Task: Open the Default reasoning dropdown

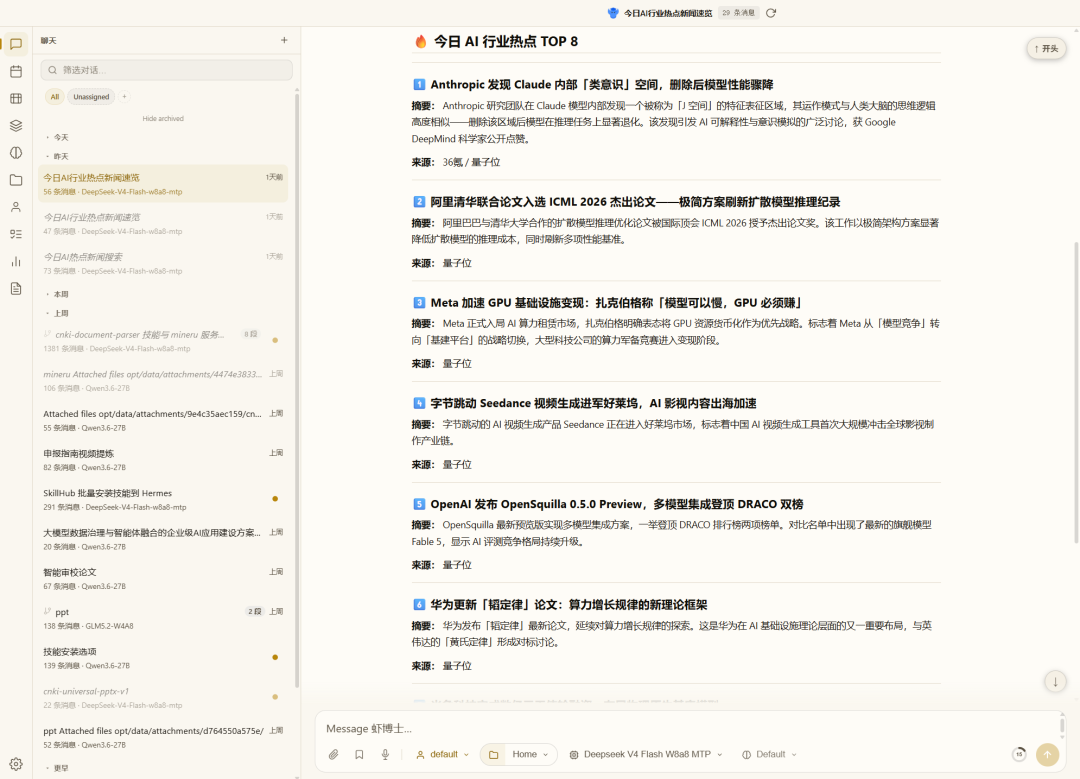Action: [x=769, y=754]
